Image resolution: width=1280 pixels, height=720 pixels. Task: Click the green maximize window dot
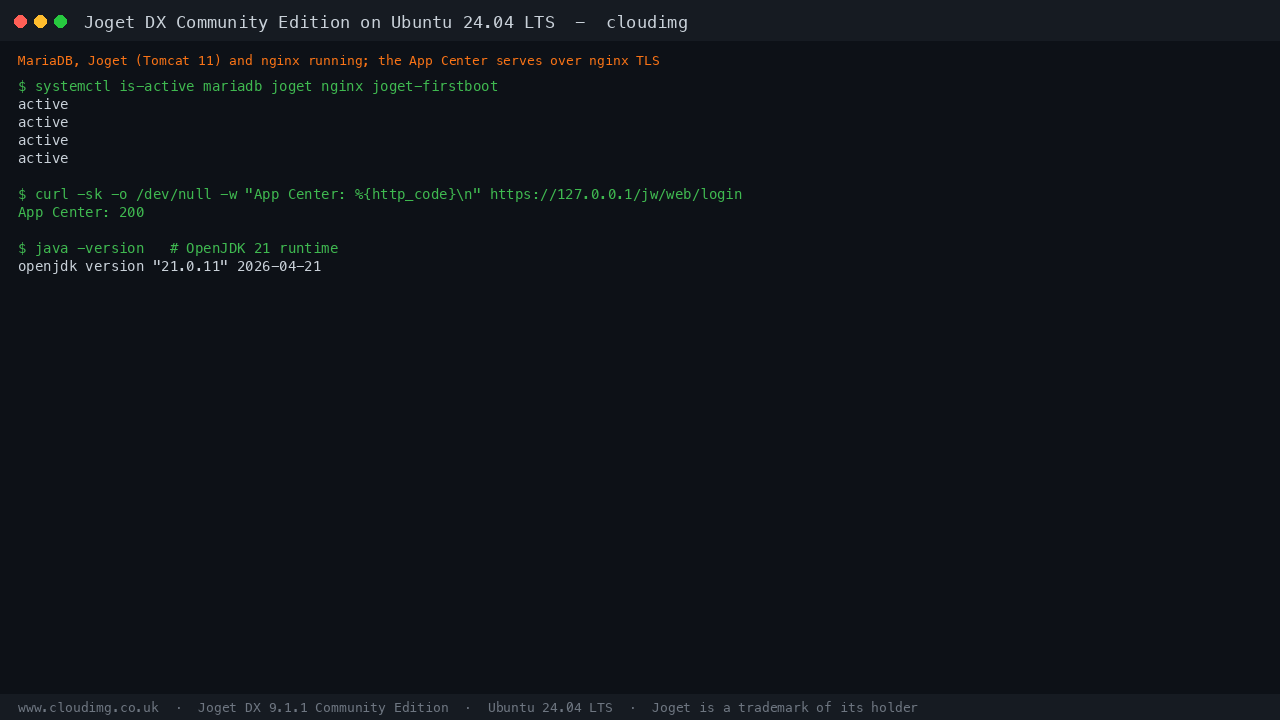tap(60, 21)
